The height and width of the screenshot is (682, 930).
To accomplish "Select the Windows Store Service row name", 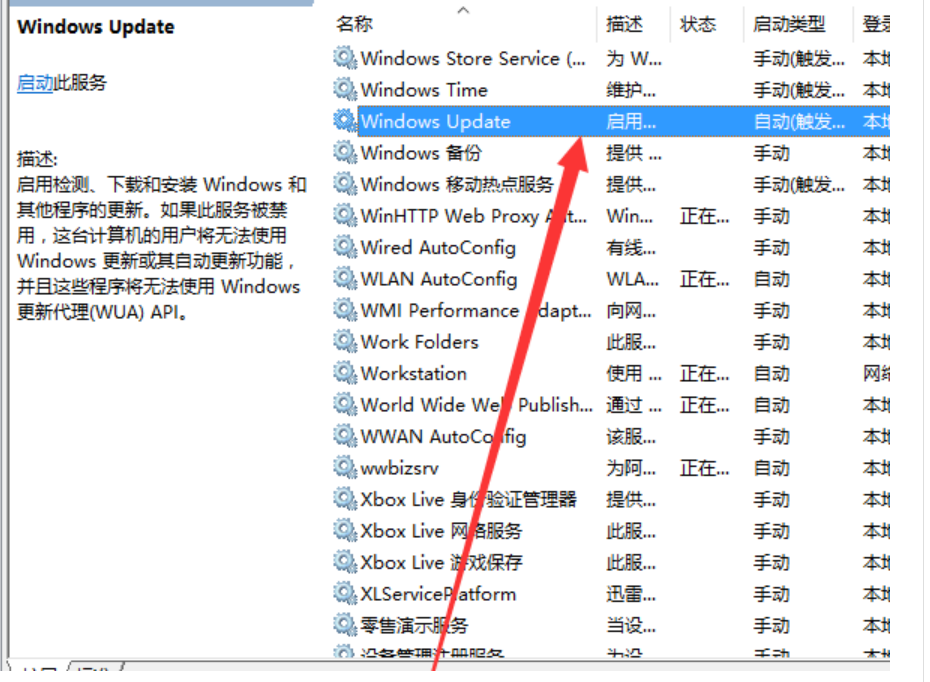I will point(473,59).
